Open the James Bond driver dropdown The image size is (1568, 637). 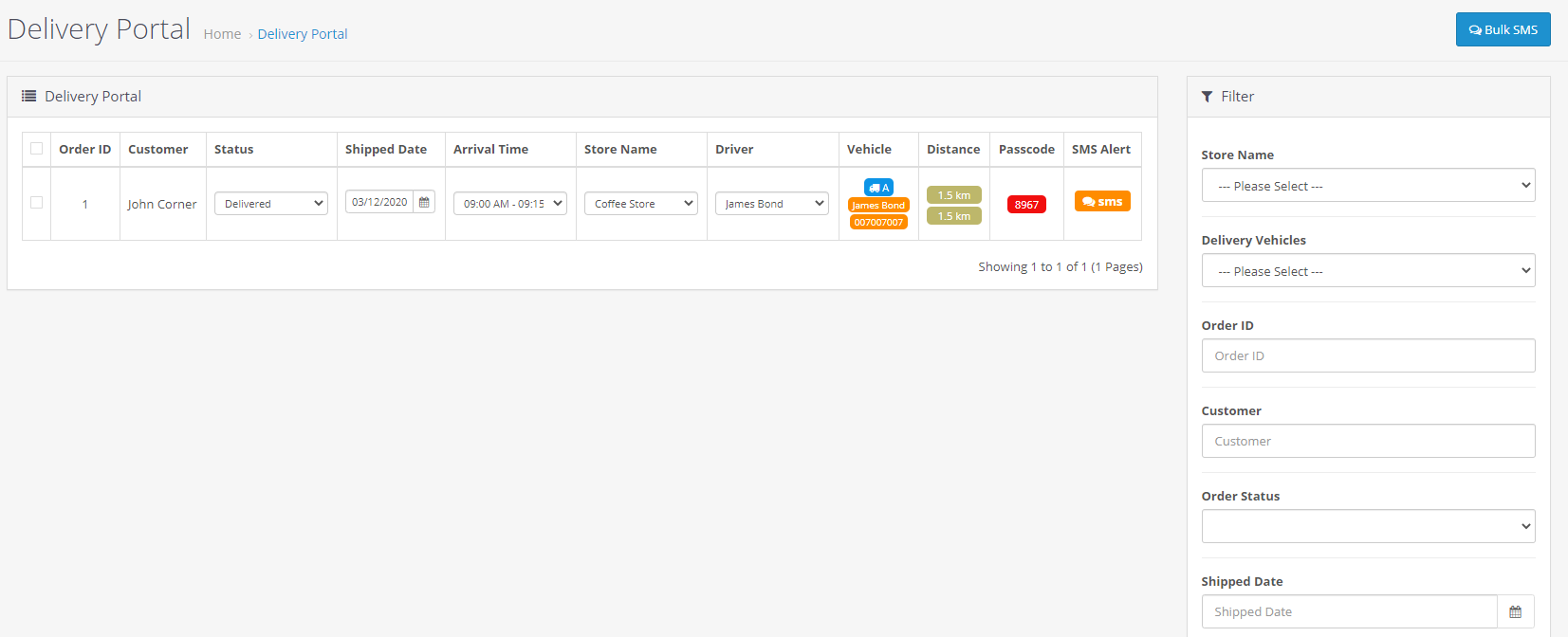click(772, 204)
